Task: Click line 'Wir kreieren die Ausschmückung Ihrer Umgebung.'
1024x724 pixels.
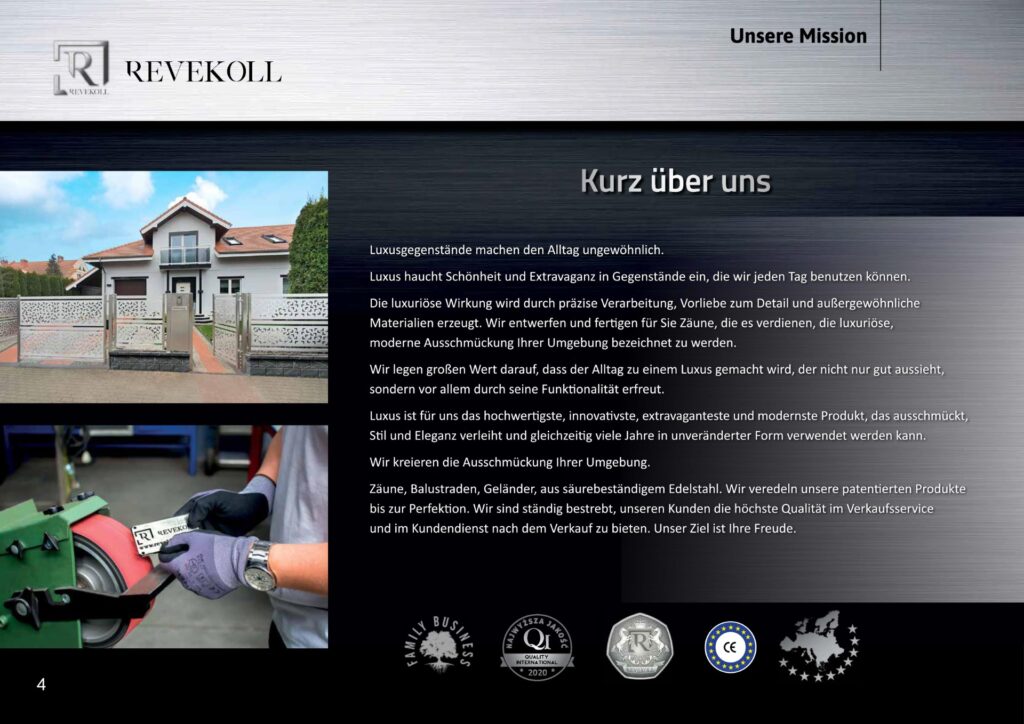Action: tap(509, 462)
